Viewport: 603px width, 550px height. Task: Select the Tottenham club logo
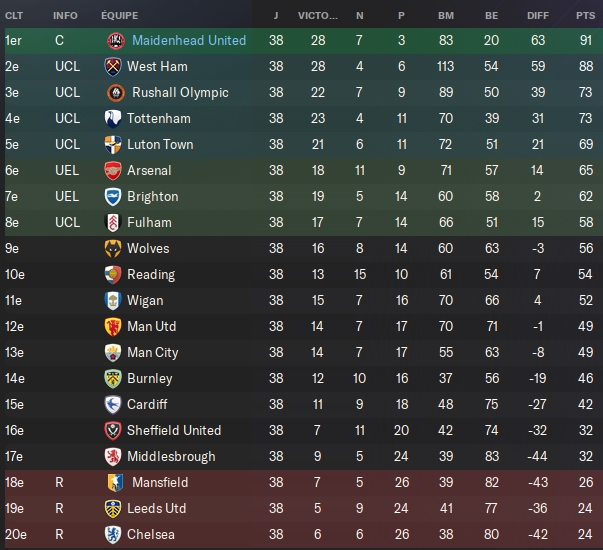[114, 119]
